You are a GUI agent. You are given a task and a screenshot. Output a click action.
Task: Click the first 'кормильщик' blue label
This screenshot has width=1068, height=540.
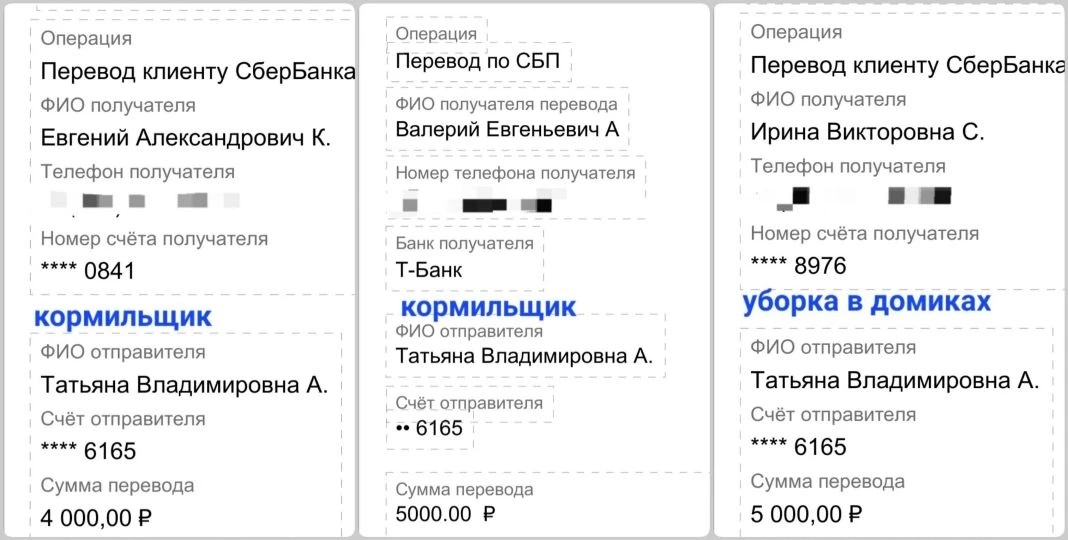click(122, 318)
